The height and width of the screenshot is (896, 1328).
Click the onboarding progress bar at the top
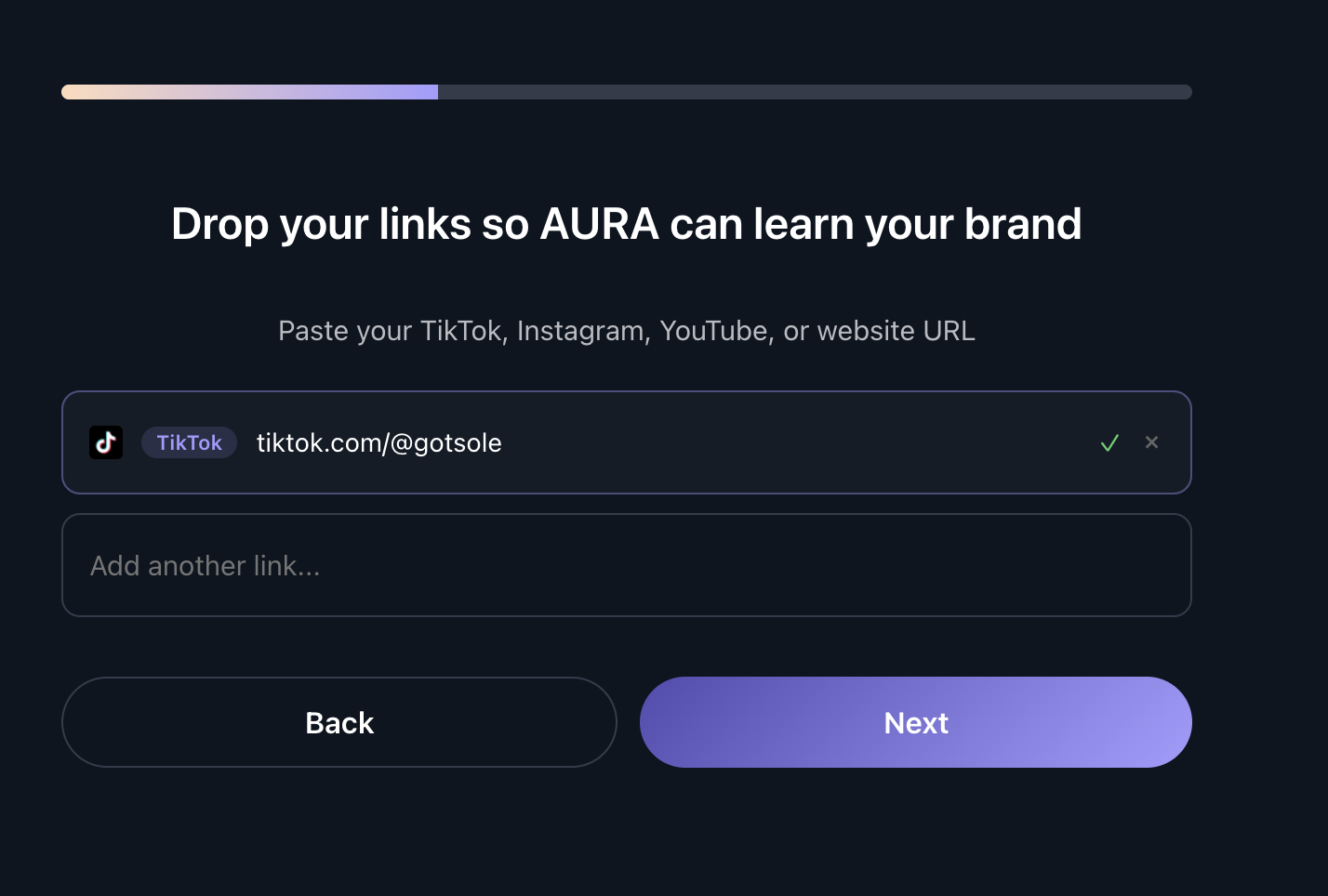pyautogui.click(x=626, y=91)
